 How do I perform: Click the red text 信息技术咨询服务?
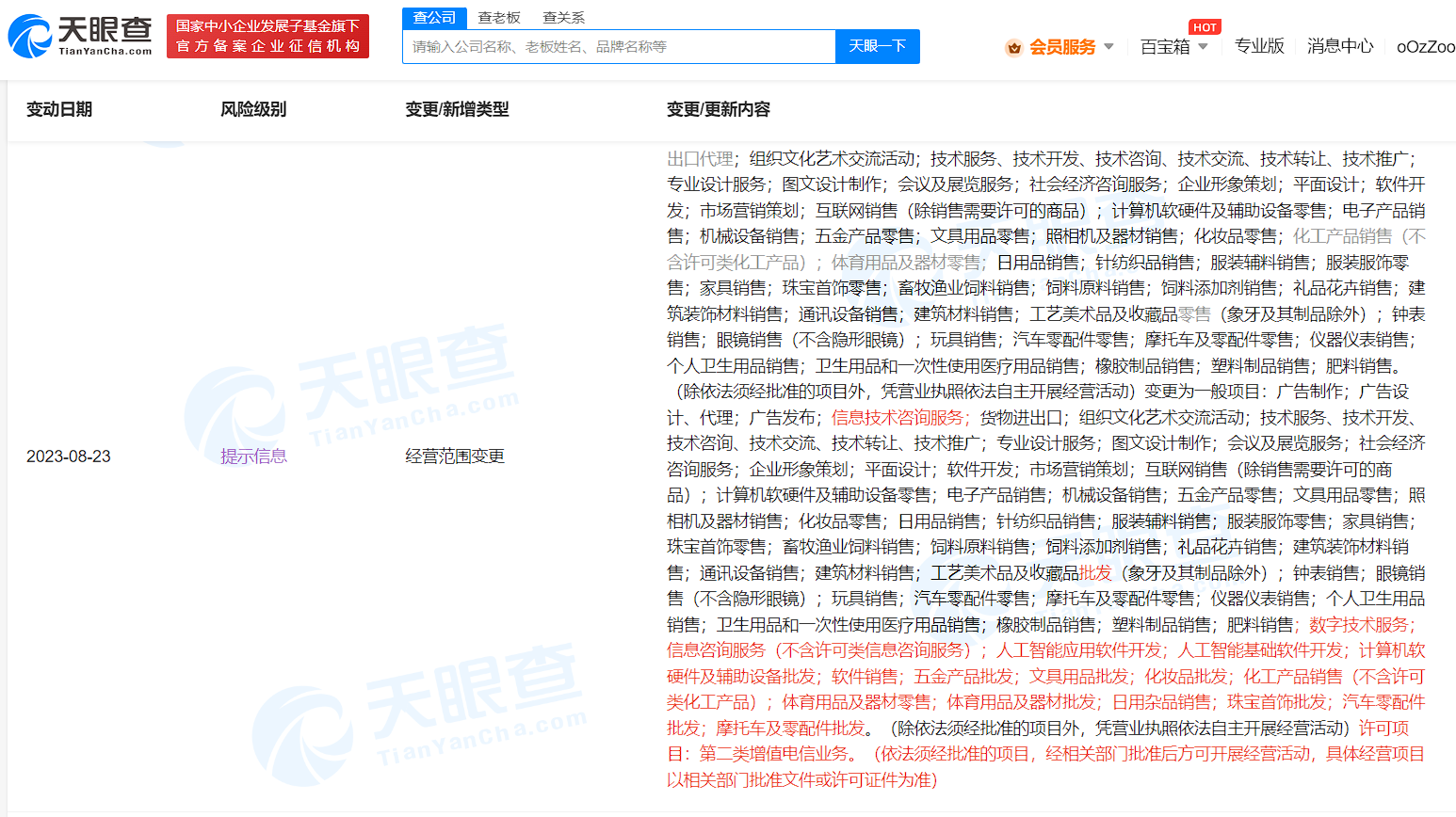[897, 418]
